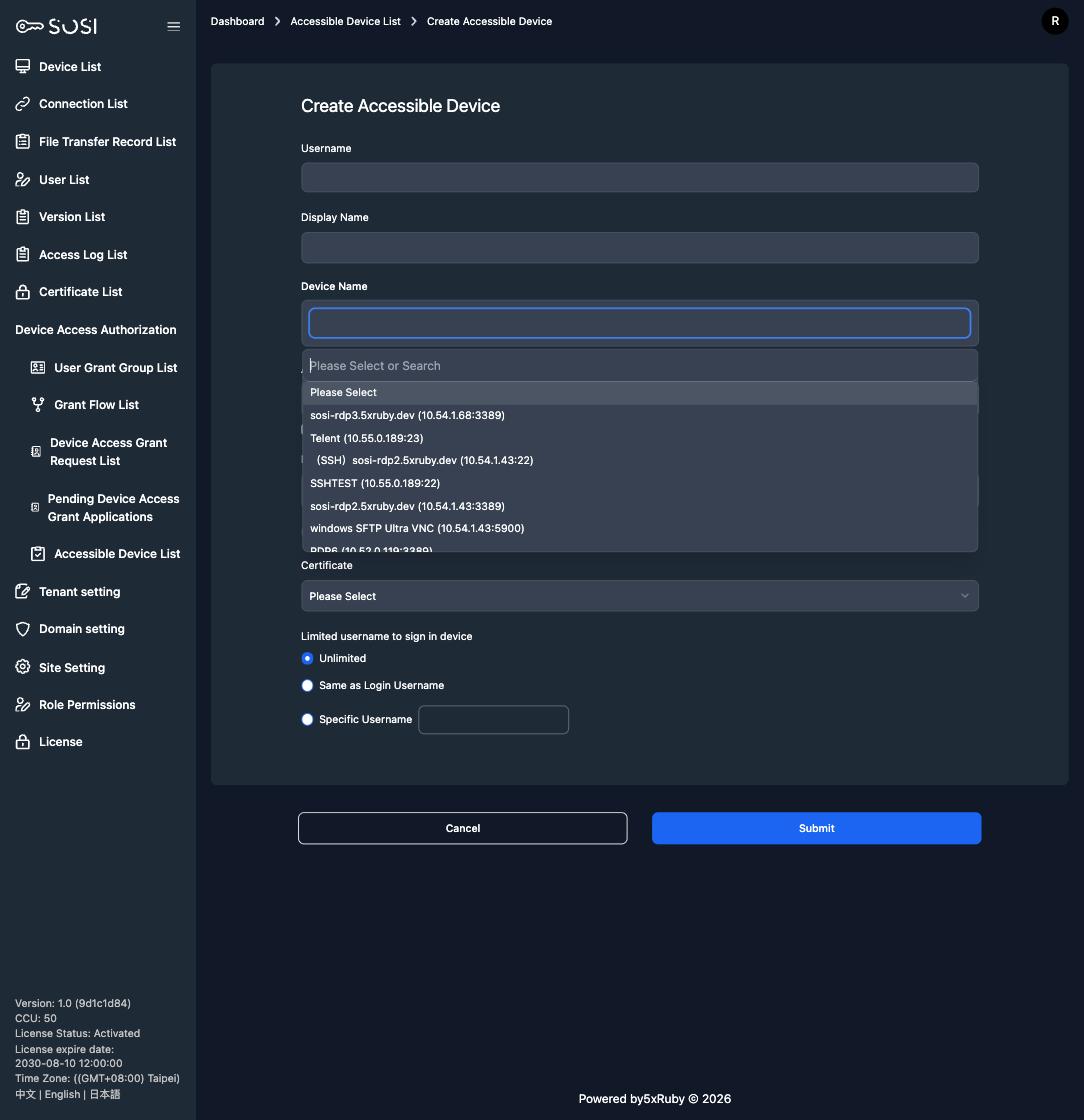Select the Unlimited radio option
The image size is (1084, 1120).
(307, 658)
